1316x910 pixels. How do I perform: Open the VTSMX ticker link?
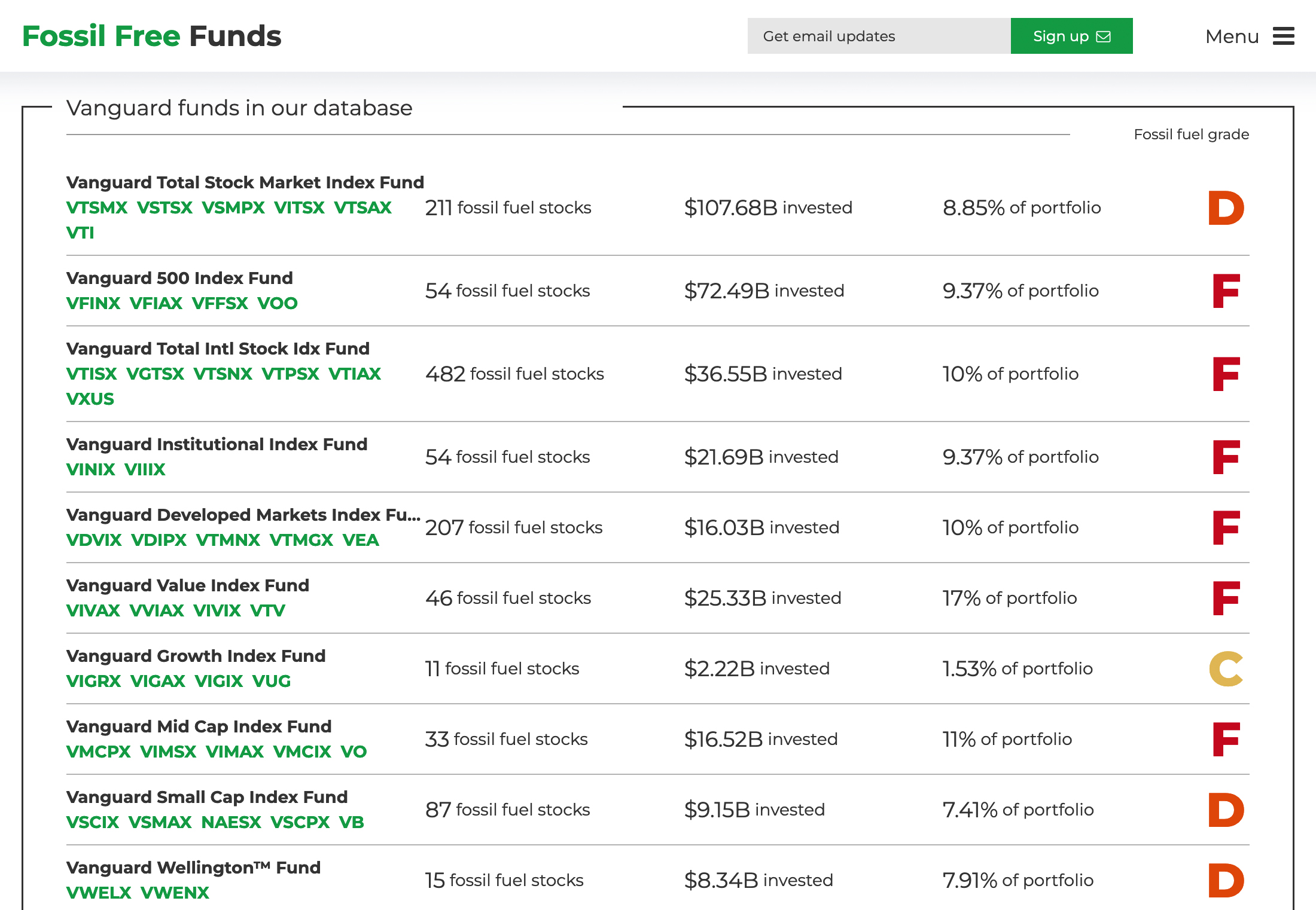[x=97, y=207]
